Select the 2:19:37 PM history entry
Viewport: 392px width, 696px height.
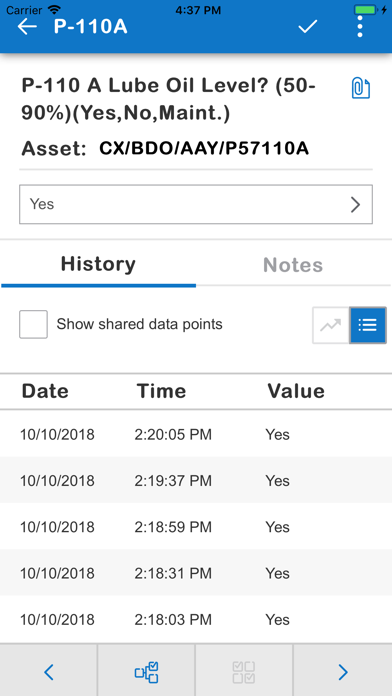click(196, 480)
